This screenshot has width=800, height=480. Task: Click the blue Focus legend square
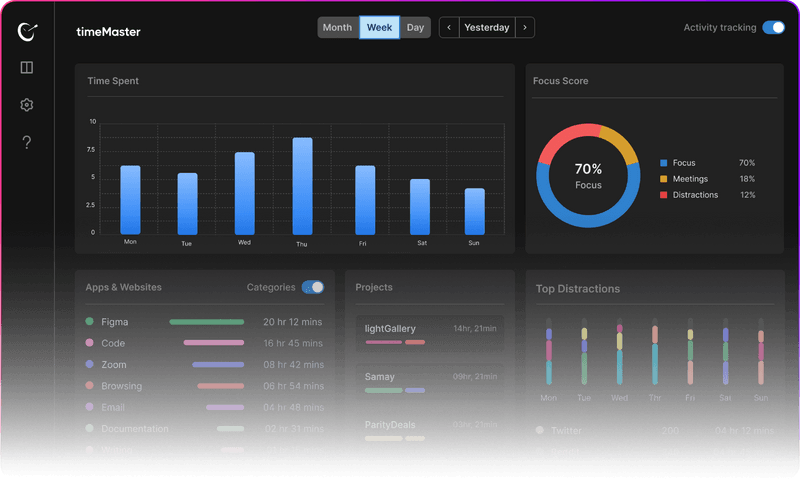[x=663, y=163]
